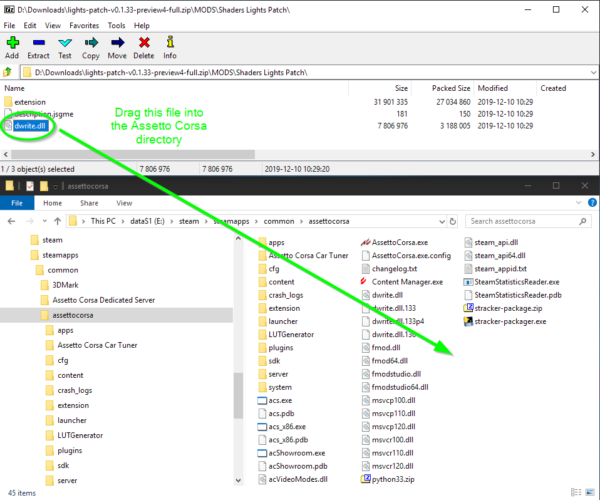Click right arrow of 7-Zip horizontal scrollbar
The height and width of the screenshot is (500, 600).
tap(593, 155)
